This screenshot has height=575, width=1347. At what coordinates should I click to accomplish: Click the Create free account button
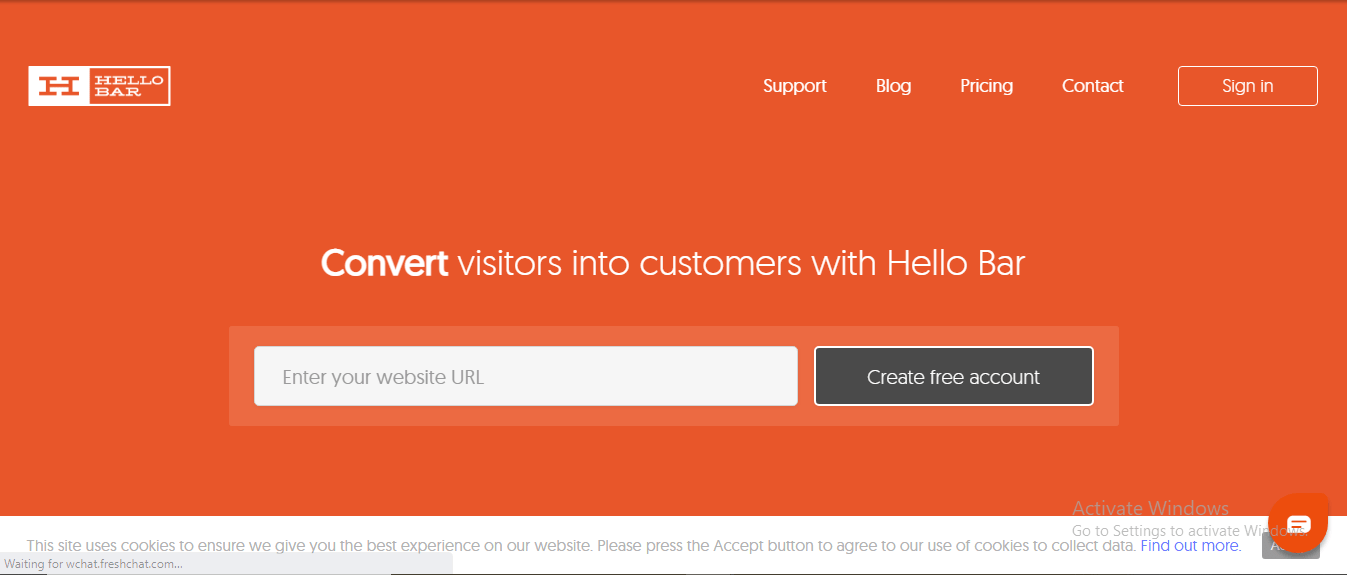coord(953,376)
